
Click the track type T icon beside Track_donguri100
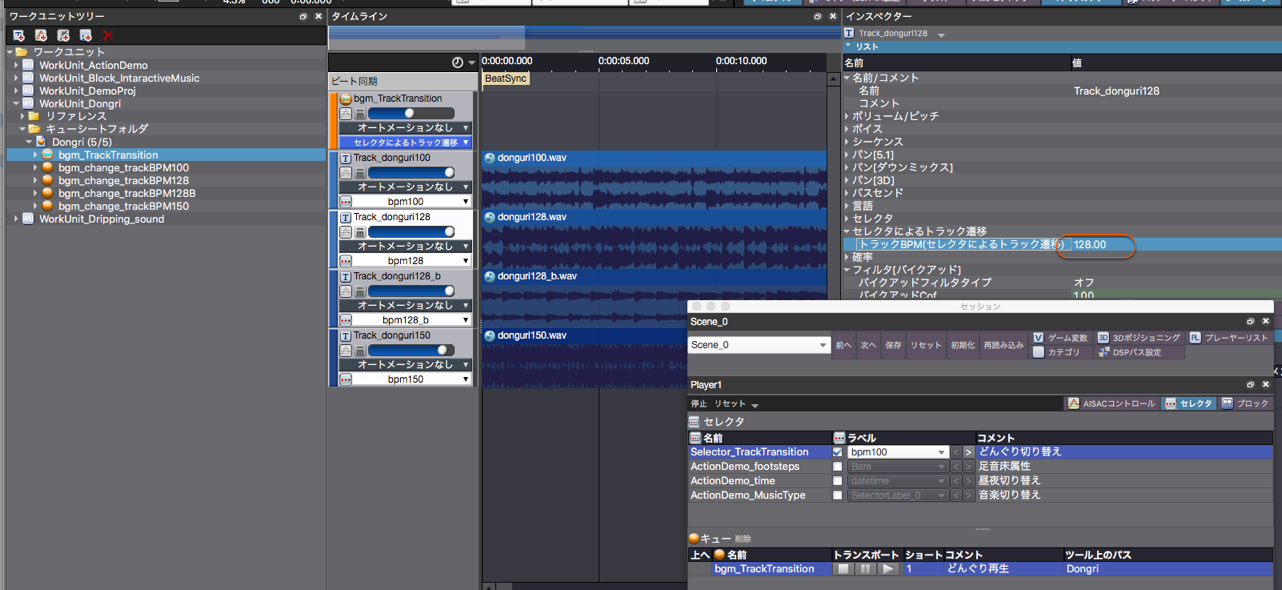[x=346, y=158]
